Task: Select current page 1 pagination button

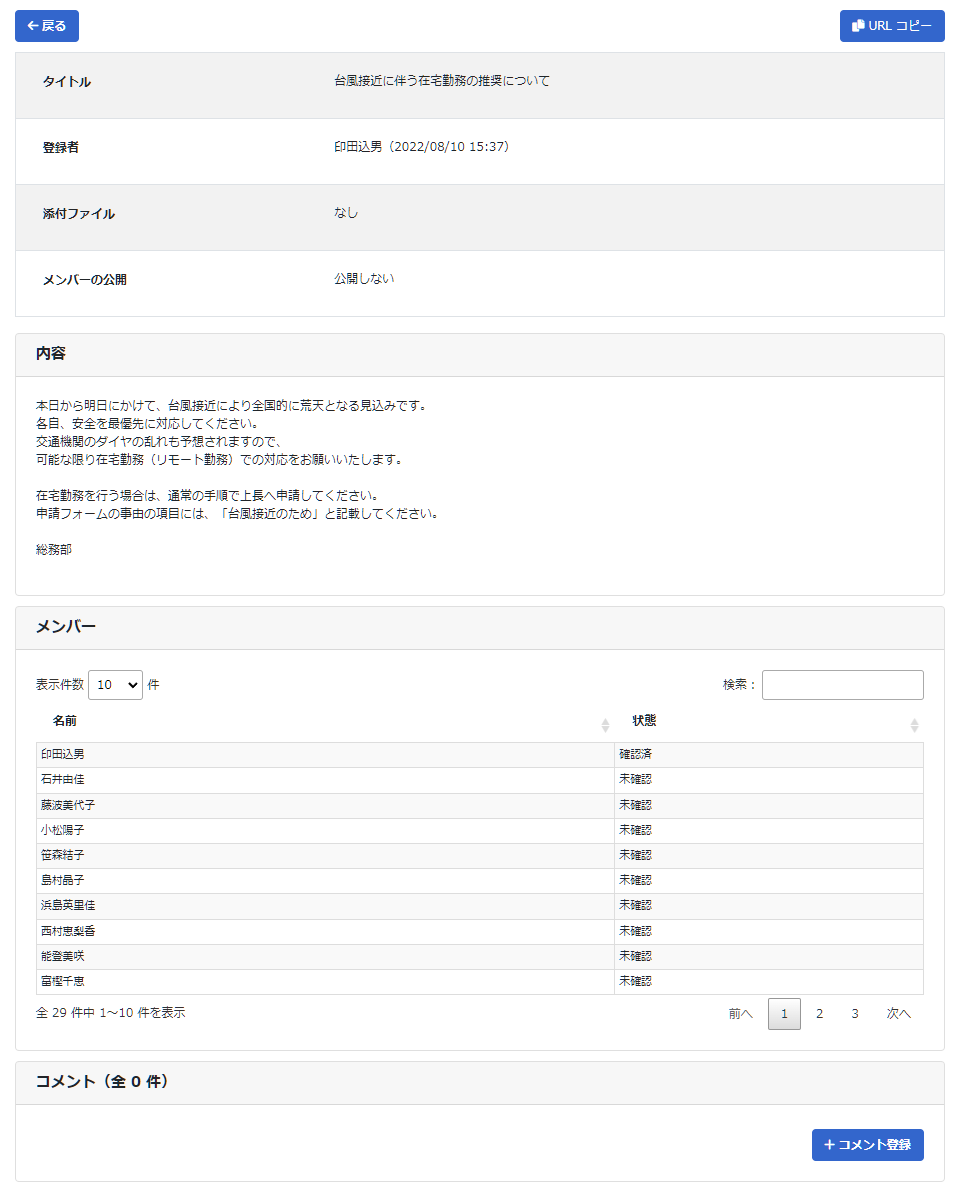Action: tap(784, 1014)
